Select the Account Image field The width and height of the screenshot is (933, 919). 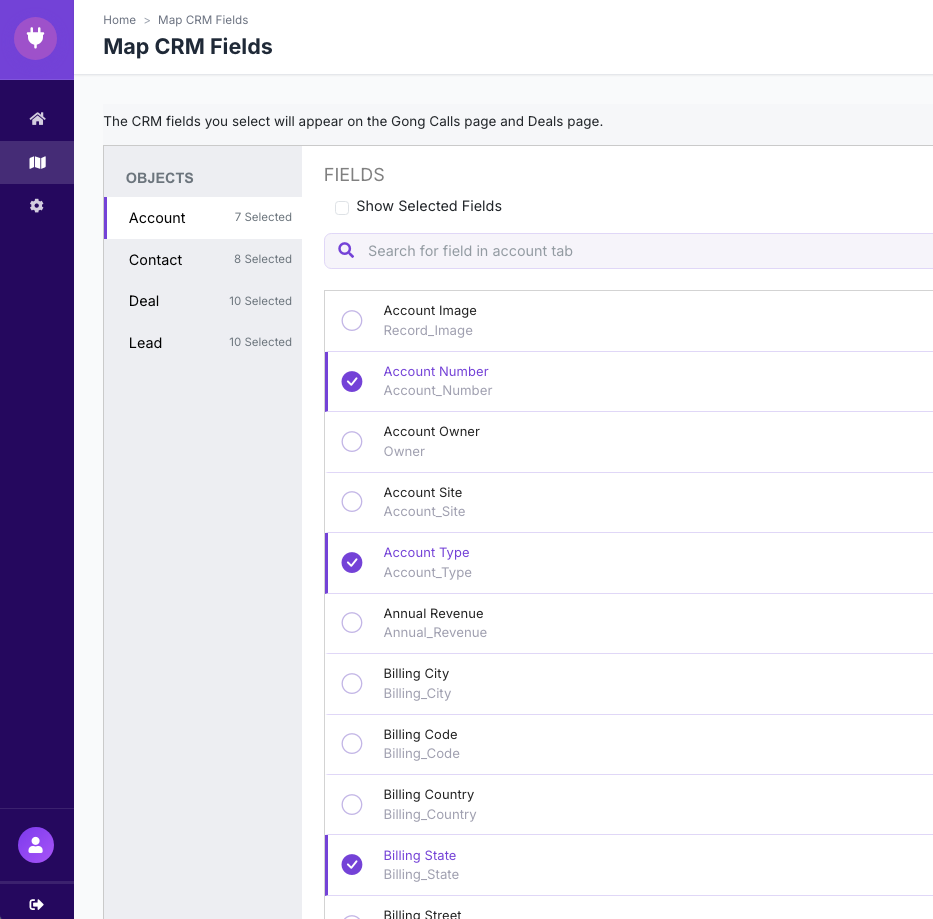click(x=352, y=320)
